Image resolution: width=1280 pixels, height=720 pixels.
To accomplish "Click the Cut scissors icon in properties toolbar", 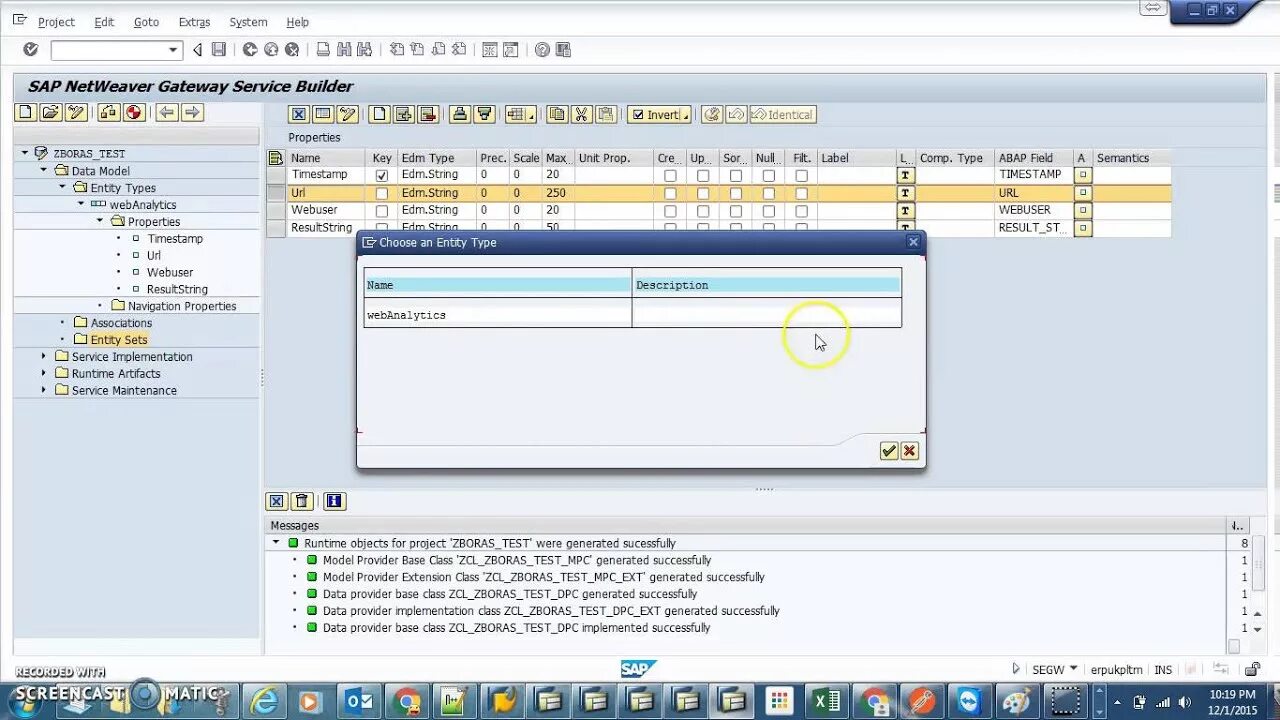I will point(581,114).
